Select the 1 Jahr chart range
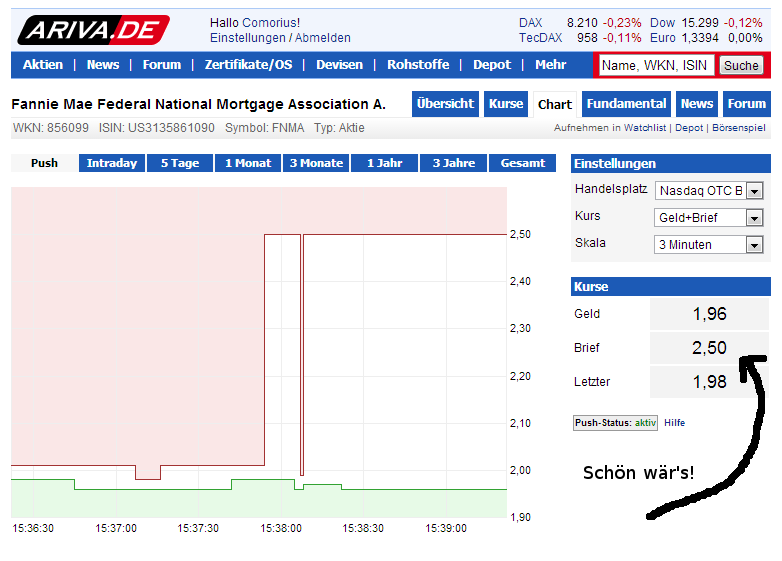 385,163
